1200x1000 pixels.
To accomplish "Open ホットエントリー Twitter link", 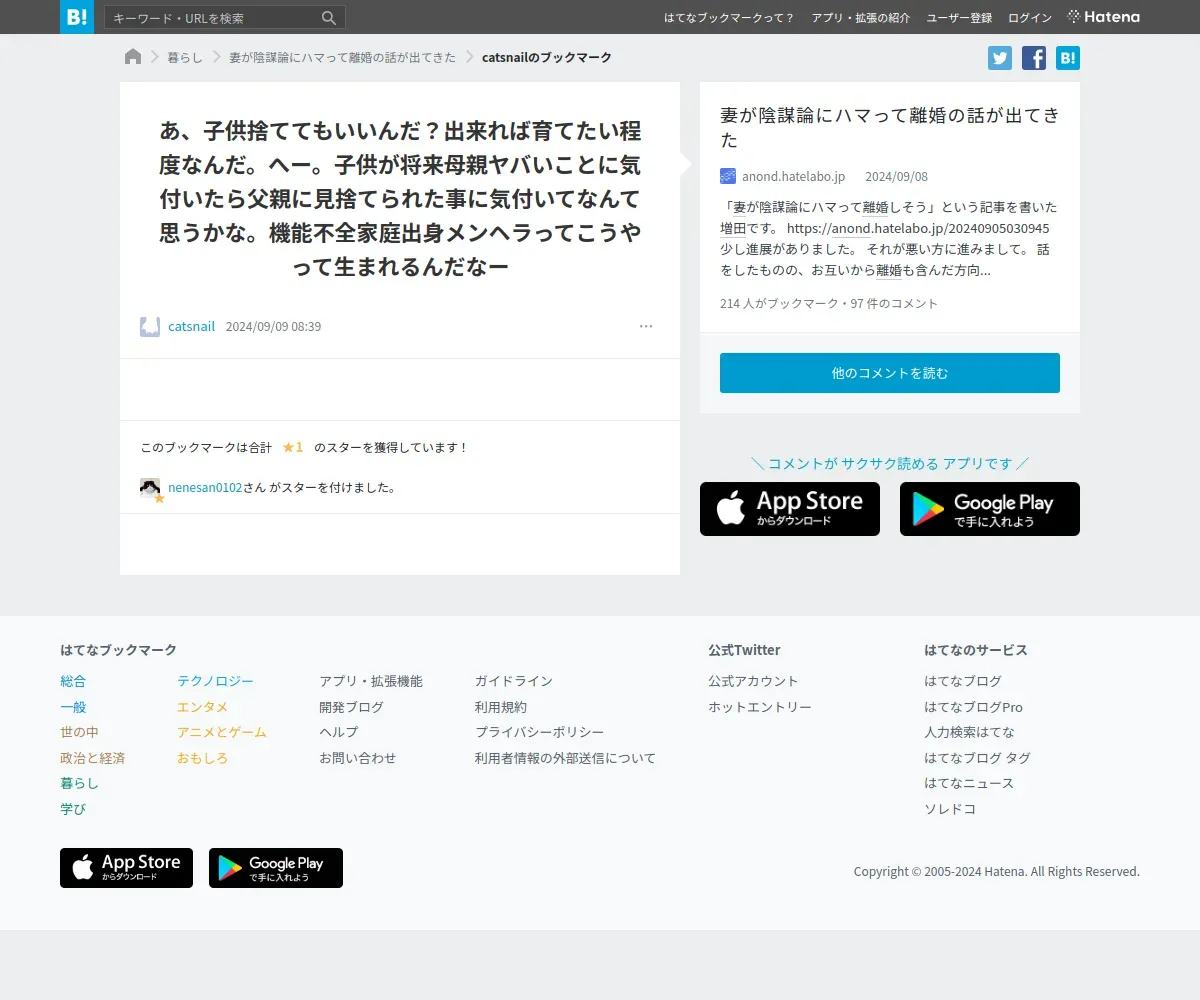I will (x=760, y=707).
